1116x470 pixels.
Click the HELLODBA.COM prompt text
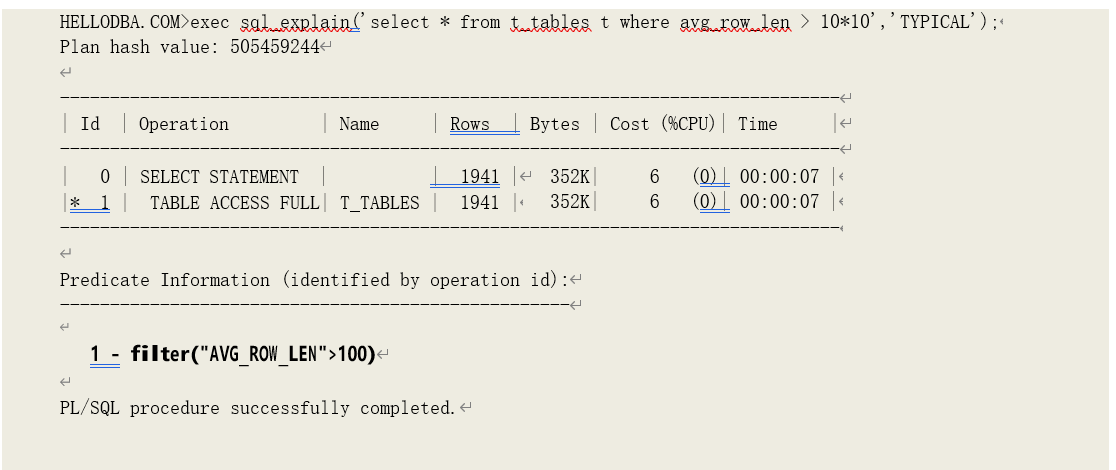[120, 22]
